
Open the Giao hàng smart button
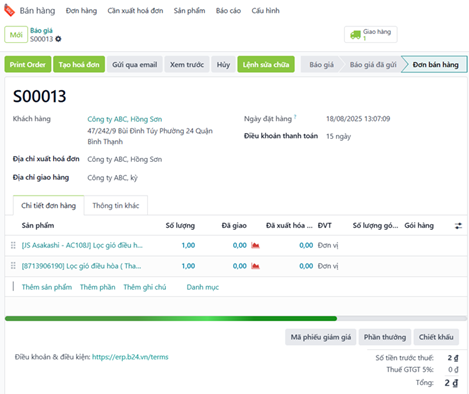click(x=371, y=35)
